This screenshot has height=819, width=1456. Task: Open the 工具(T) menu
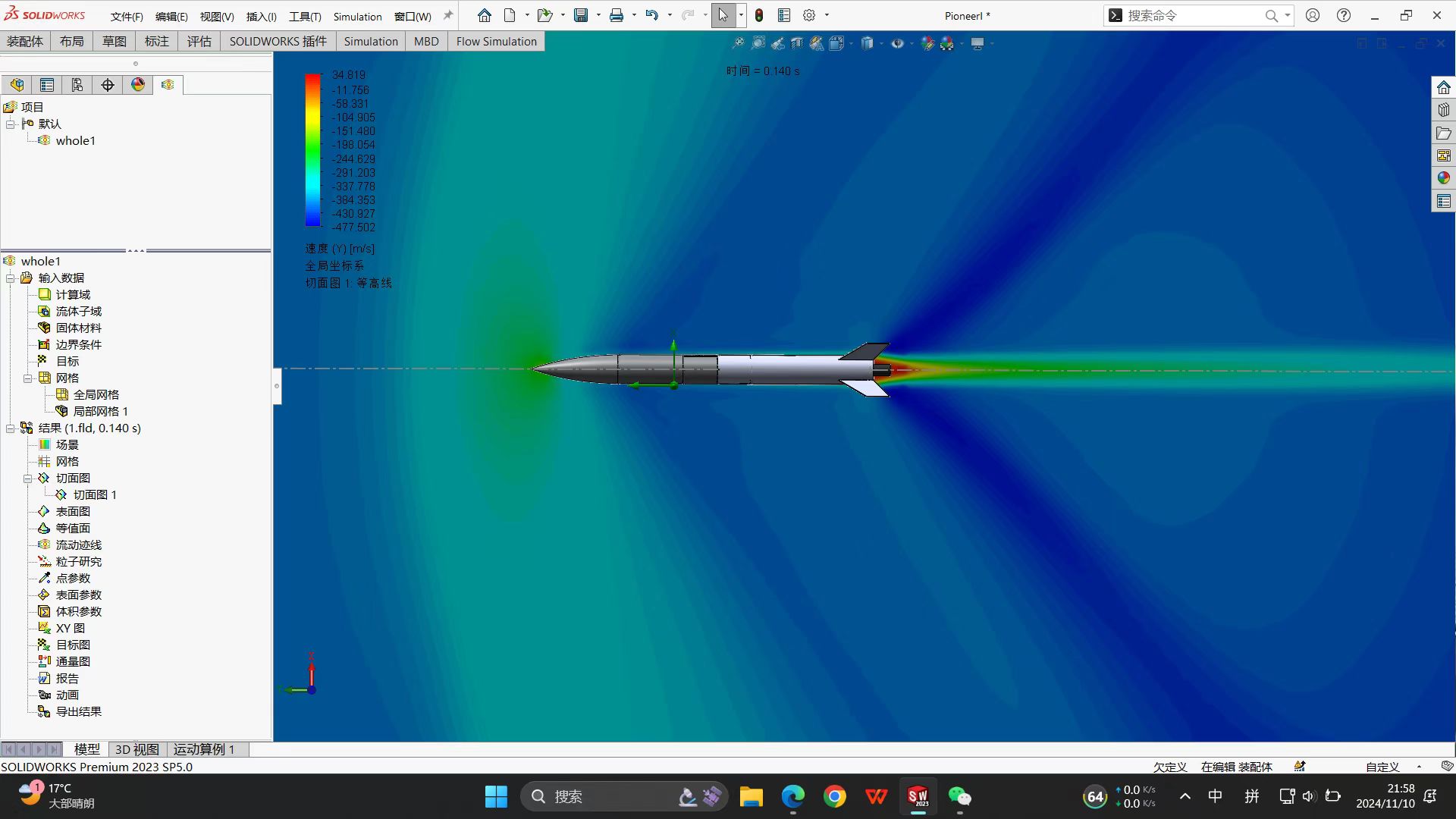(x=305, y=16)
